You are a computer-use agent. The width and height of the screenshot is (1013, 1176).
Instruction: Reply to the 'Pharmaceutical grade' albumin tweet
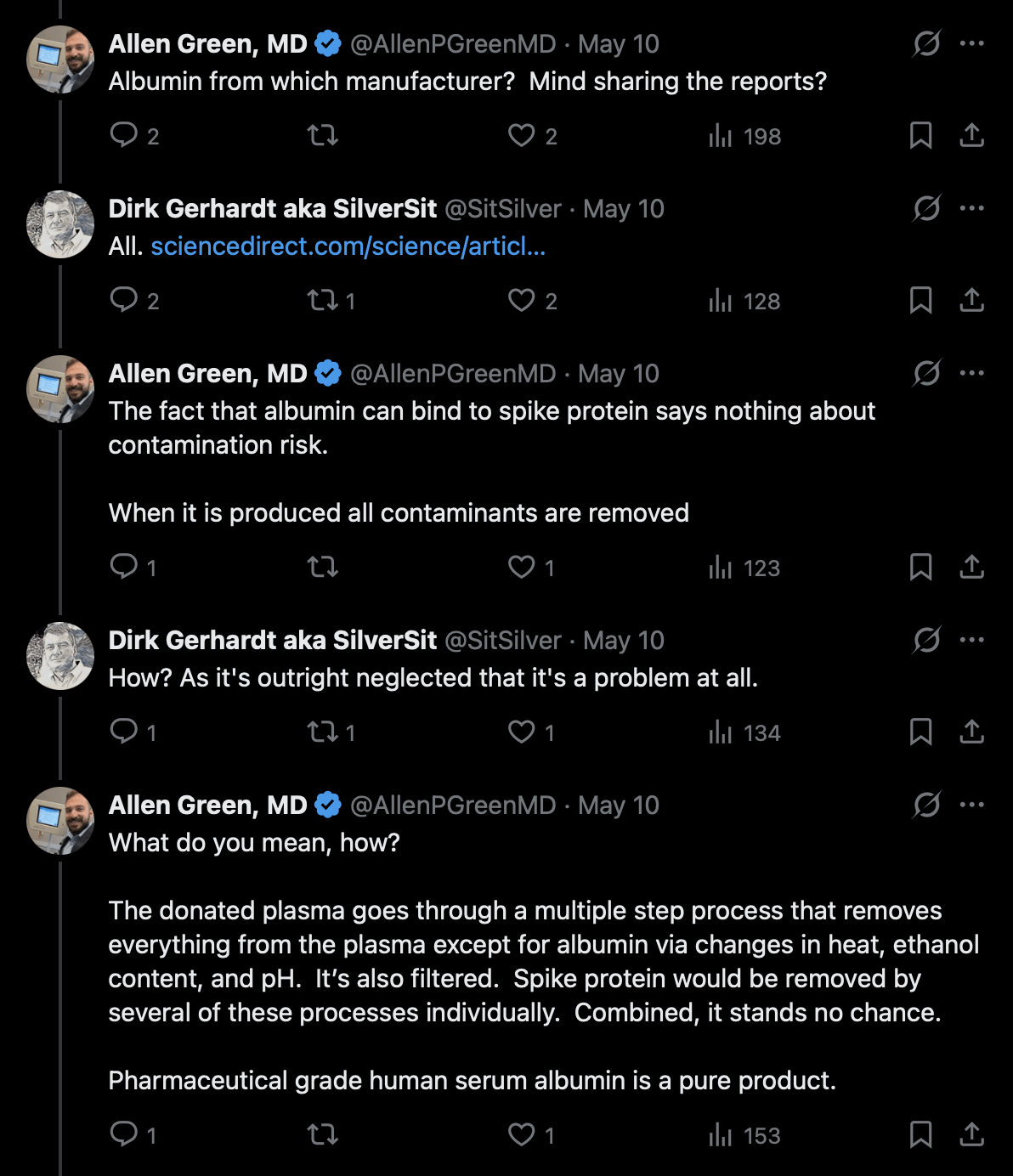[x=133, y=1135]
